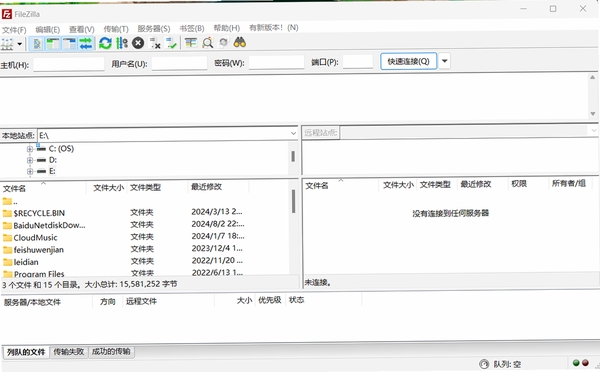The image size is (600, 372).
Task: Search for files with binoculars icon
Action: point(240,42)
